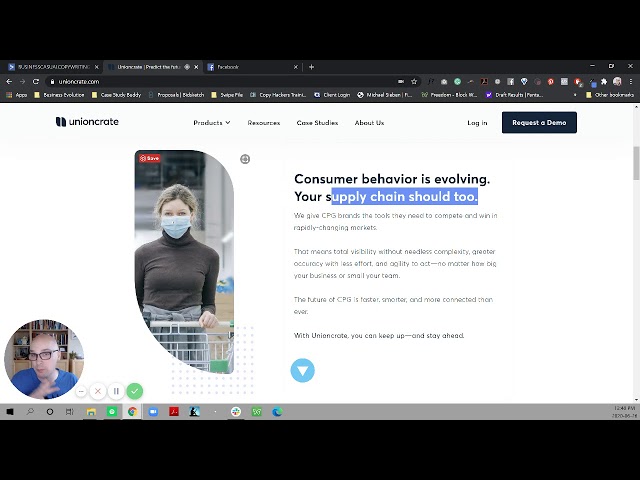Pause the screen recording
The height and width of the screenshot is (480, 640).
pos(116,391)
